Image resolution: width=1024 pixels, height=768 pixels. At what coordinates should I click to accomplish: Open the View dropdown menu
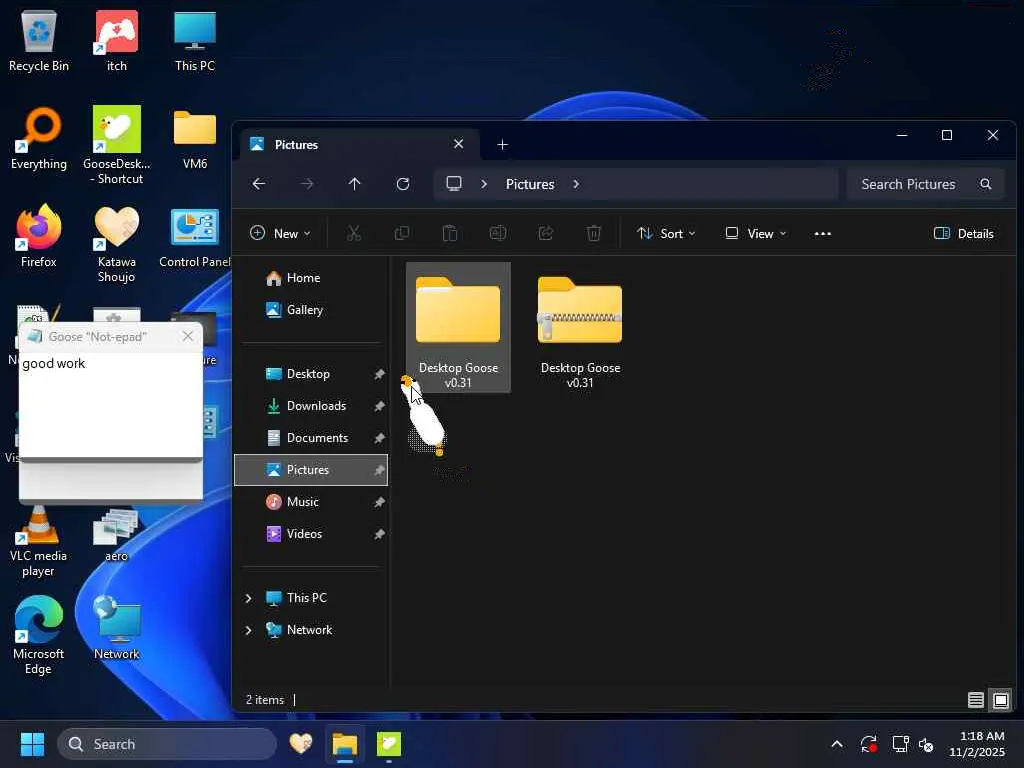click(x=756, y=233)
